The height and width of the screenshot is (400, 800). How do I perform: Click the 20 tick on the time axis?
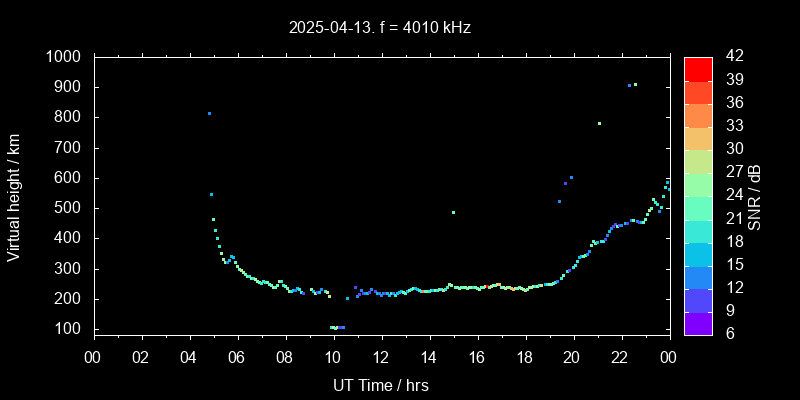tap(573, 355)
